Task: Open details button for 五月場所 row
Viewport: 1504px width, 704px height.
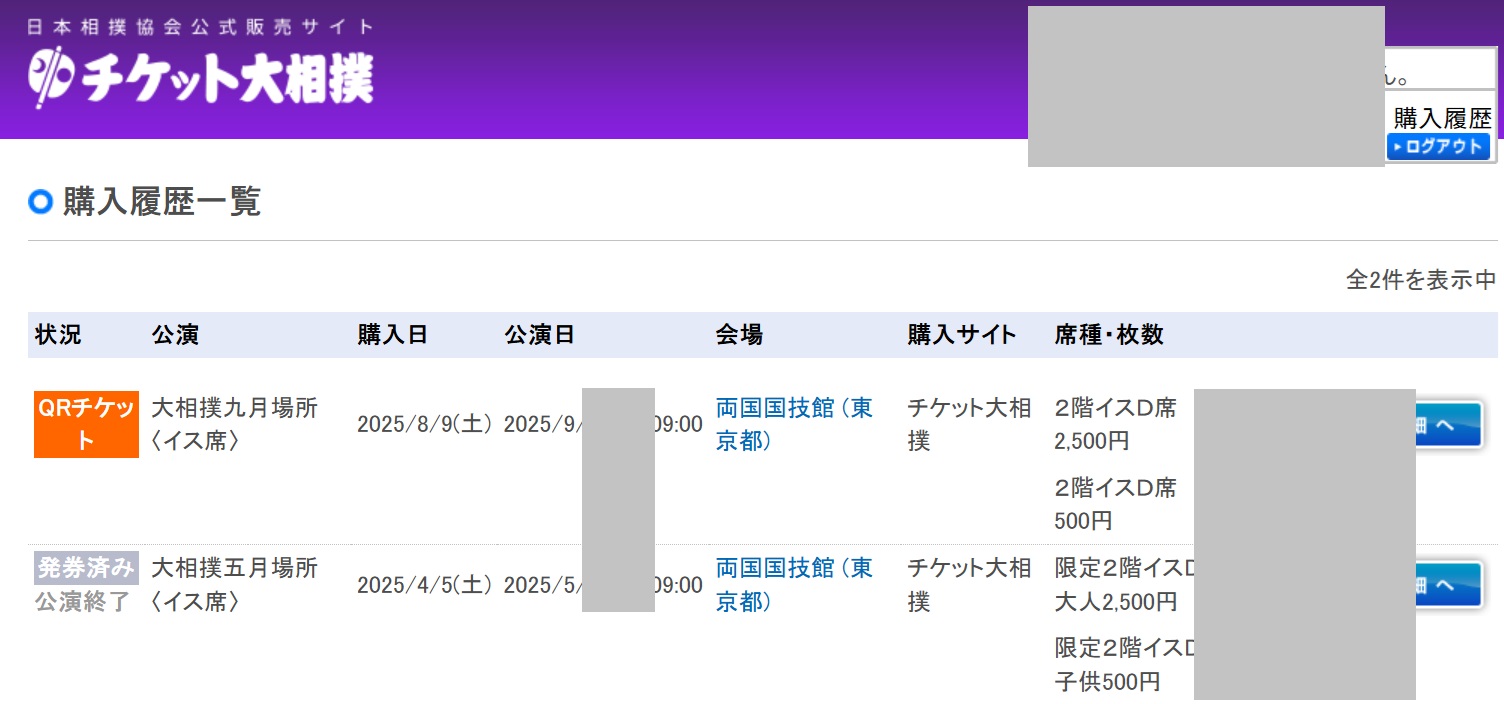Action: tap(1448, 585)
